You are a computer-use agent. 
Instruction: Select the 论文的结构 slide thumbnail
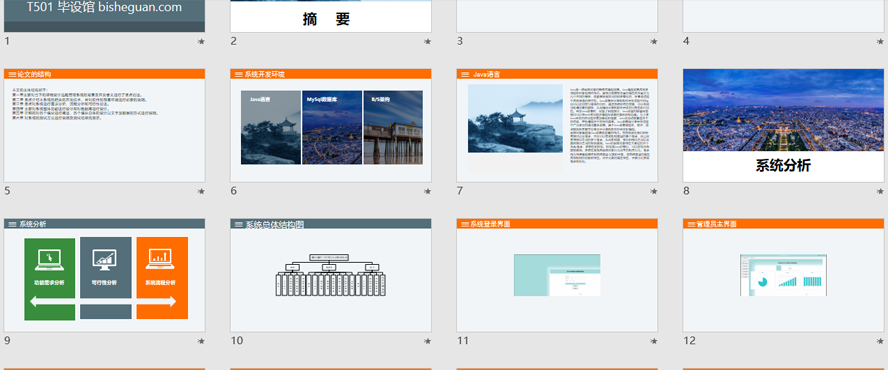pyautogui.click(x=104, y=125)
